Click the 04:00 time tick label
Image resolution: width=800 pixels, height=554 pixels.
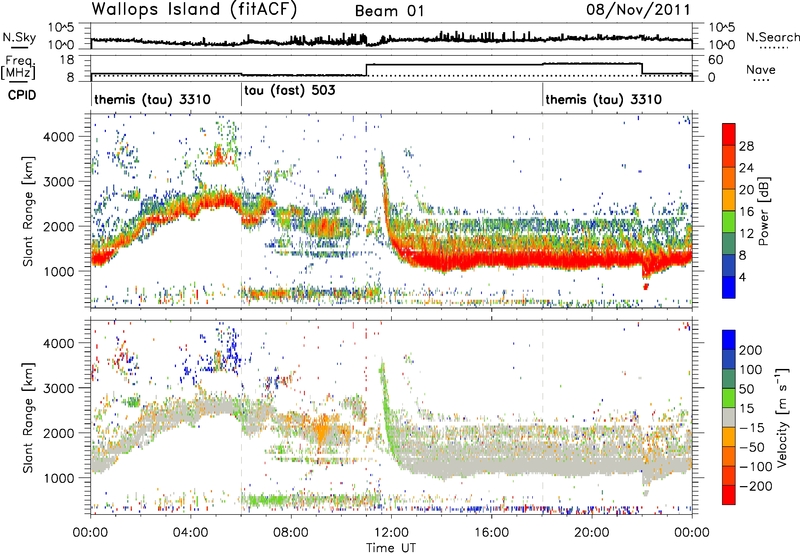[191, 533]
